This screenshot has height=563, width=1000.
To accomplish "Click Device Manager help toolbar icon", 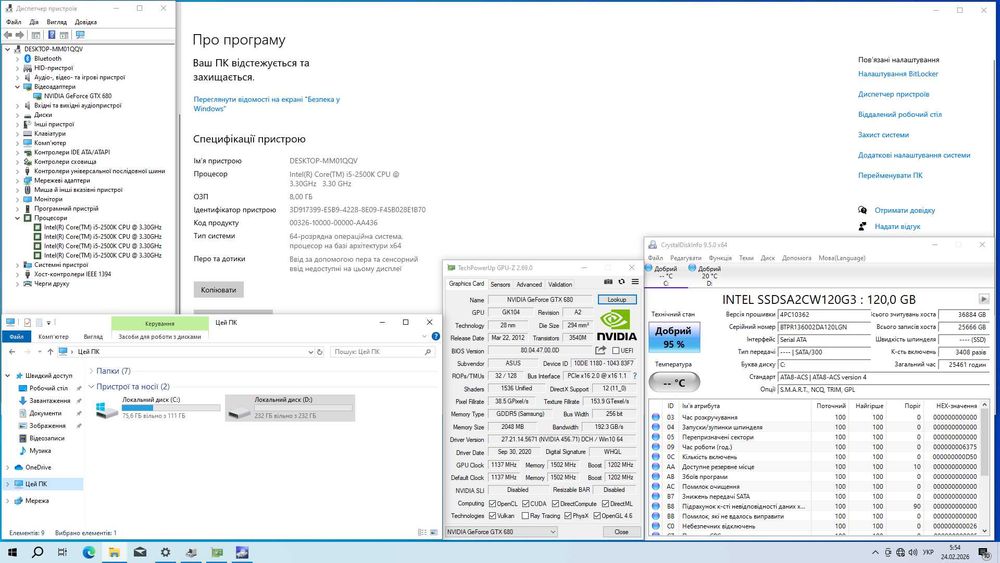I will pyautogui.click(x=52, y=35).
